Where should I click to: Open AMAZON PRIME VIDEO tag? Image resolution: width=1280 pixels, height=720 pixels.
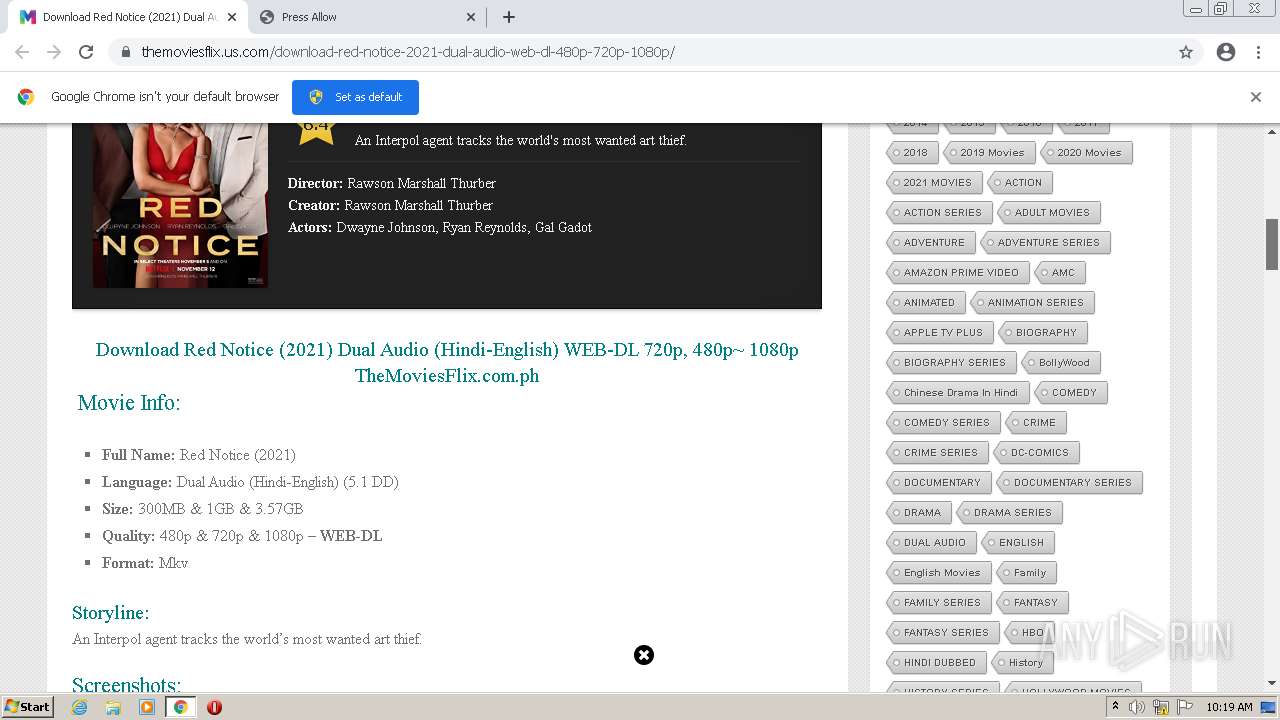(958, 273)
